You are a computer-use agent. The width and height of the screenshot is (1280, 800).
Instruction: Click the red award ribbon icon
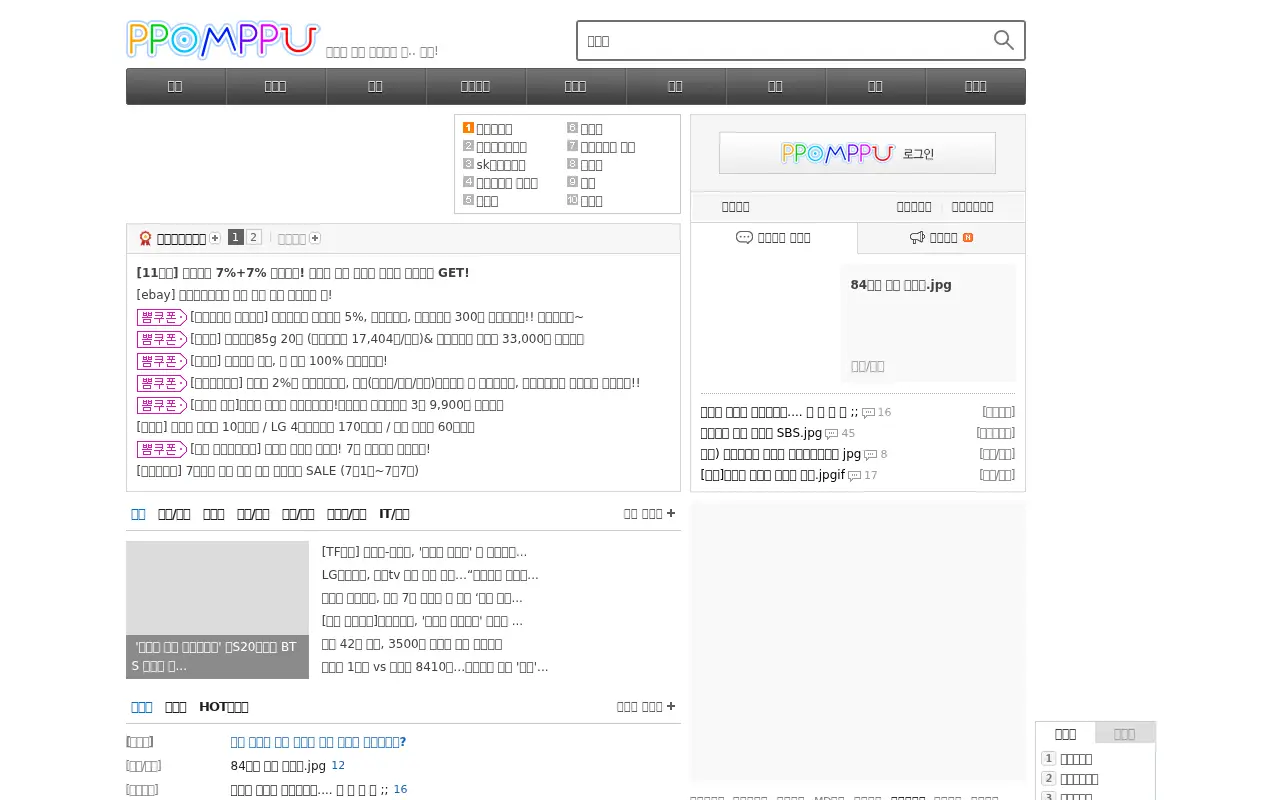tap(145, 238)
